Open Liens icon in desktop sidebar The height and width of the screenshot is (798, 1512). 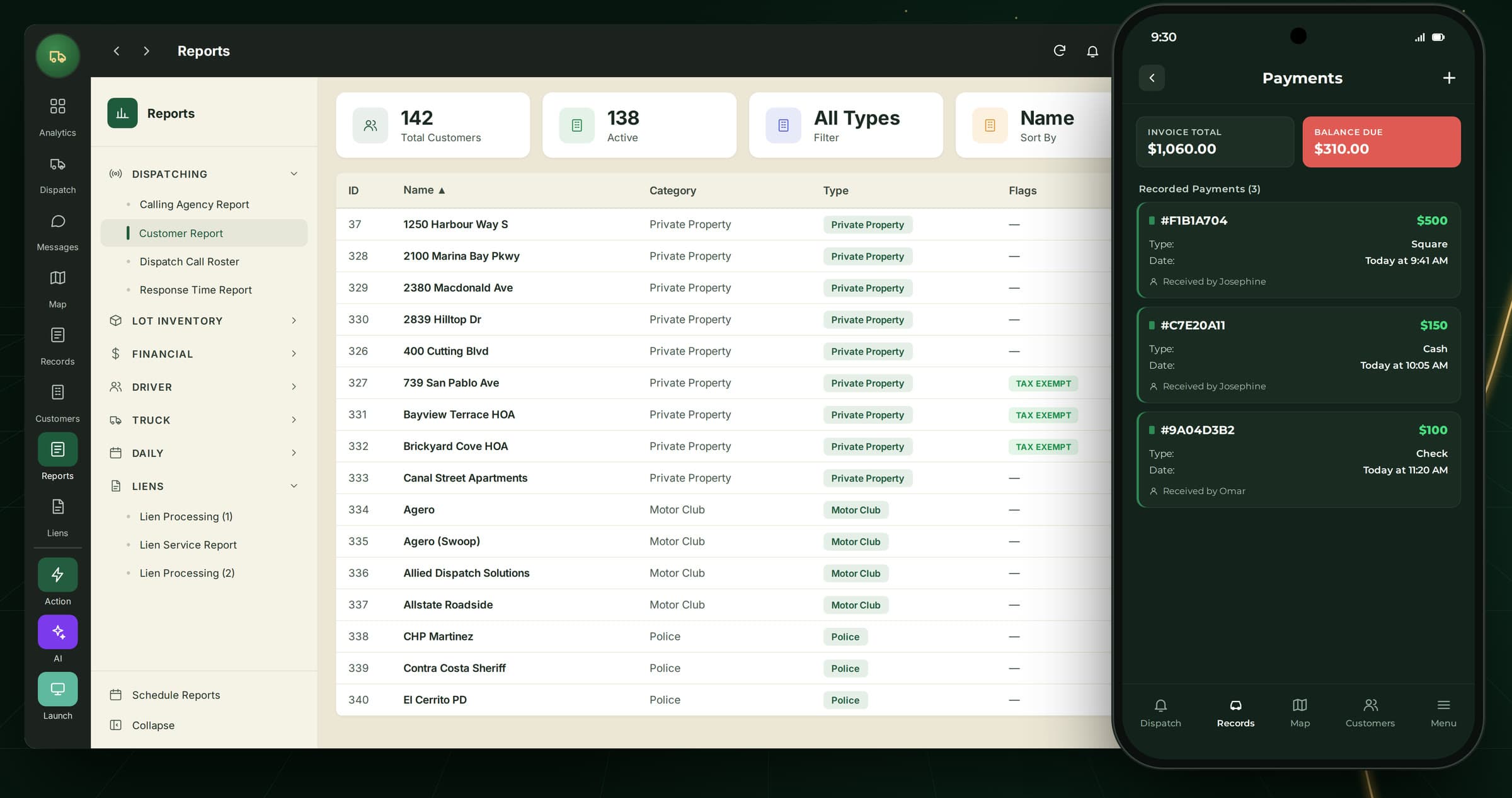(57, 517)
